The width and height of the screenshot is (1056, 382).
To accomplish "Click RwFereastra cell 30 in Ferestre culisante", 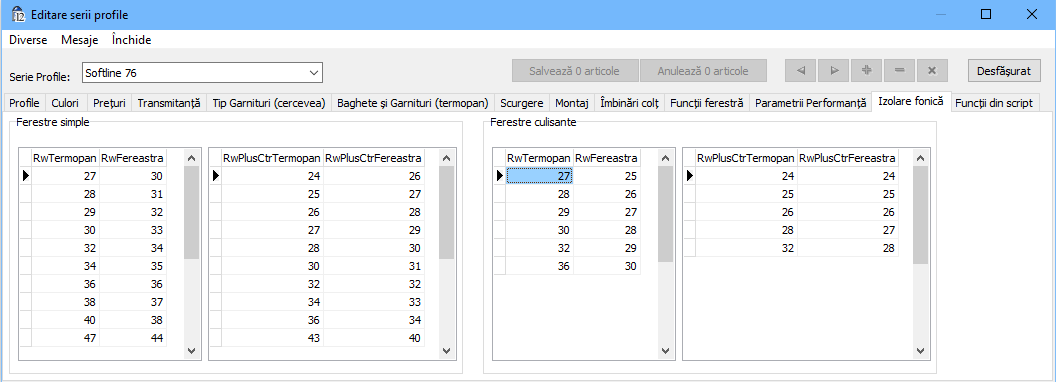I will coord(606,265).
